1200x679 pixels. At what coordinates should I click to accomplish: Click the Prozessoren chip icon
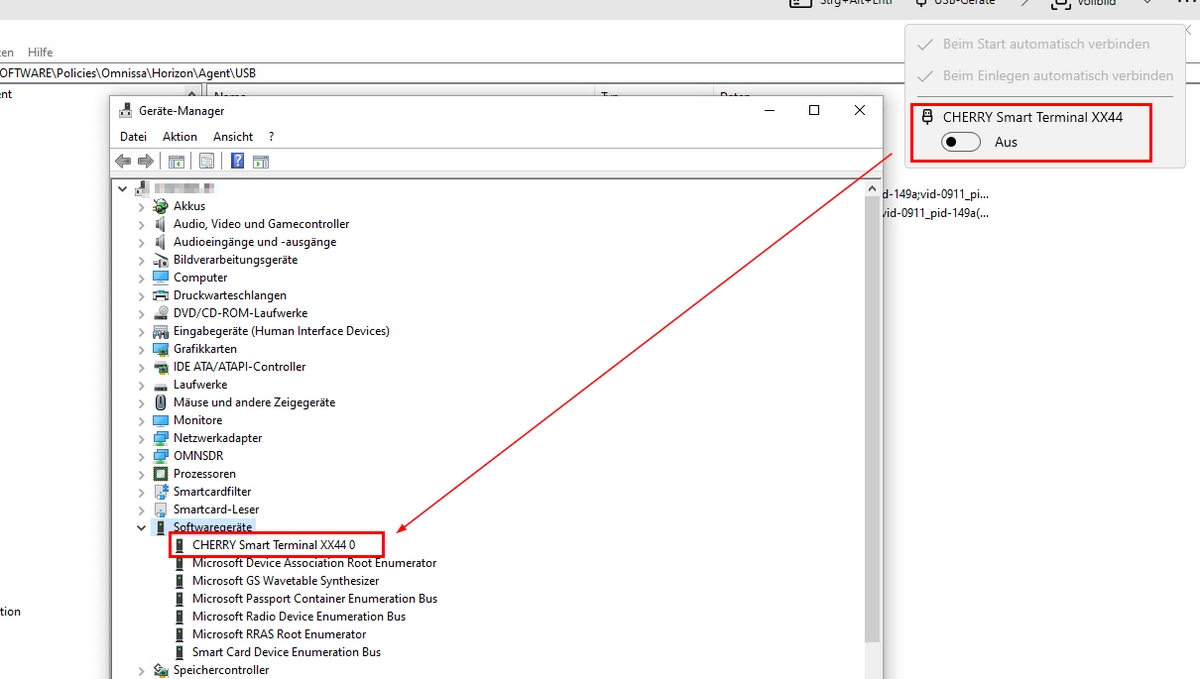pyautogui.click(x=161, y=474)
